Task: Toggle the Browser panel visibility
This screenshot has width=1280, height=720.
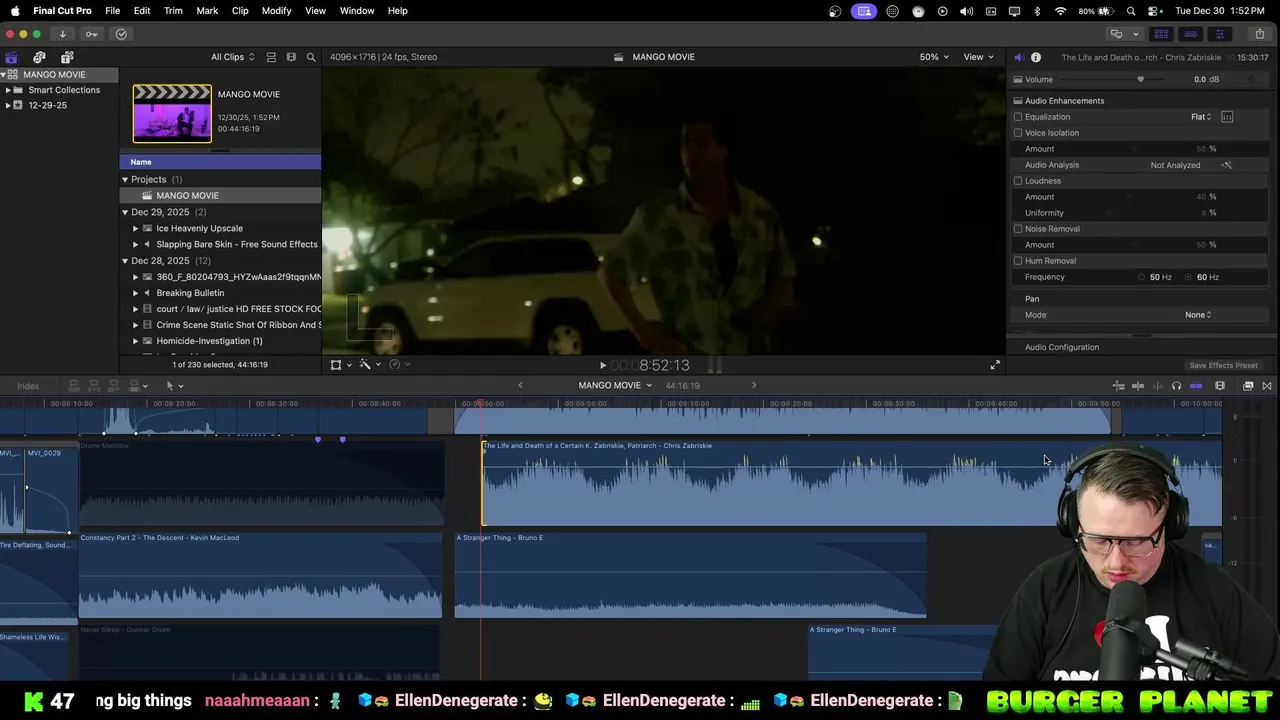Action: point(1161,34)
